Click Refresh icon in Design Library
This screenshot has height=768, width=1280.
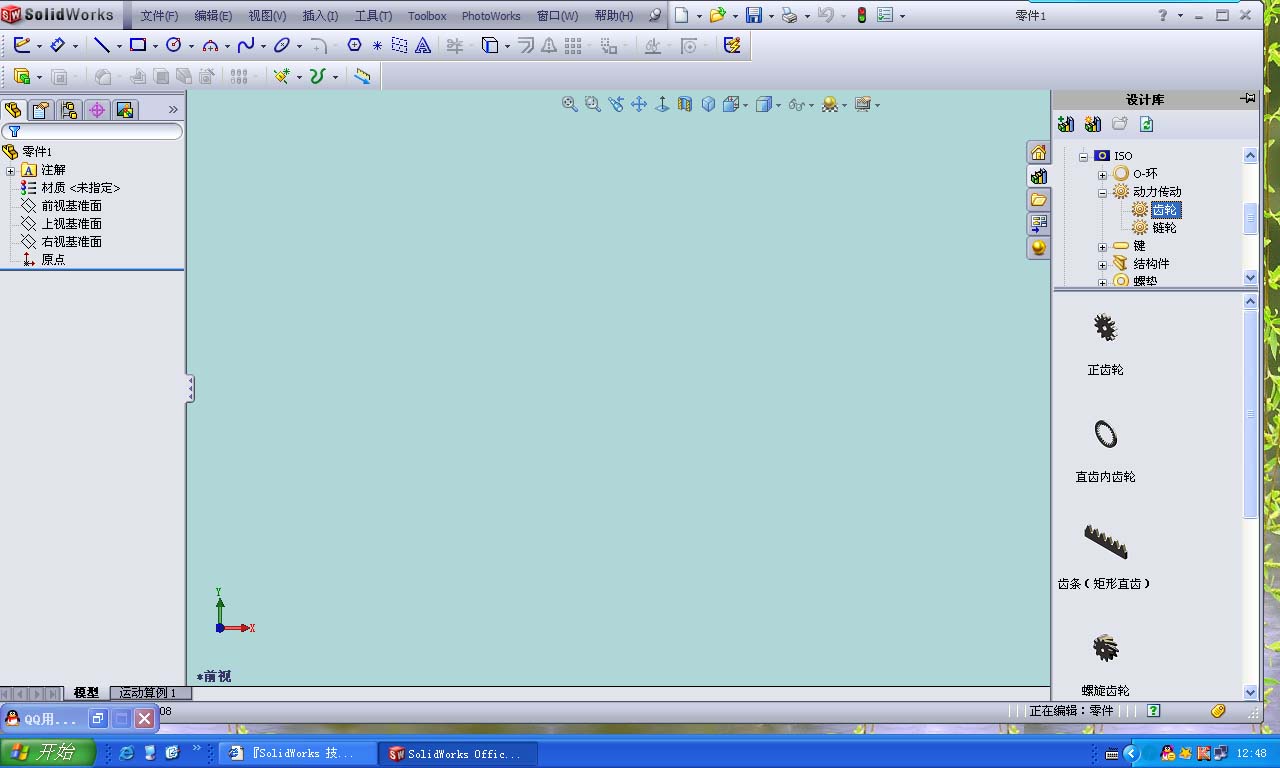click(x=1147, y=124)
